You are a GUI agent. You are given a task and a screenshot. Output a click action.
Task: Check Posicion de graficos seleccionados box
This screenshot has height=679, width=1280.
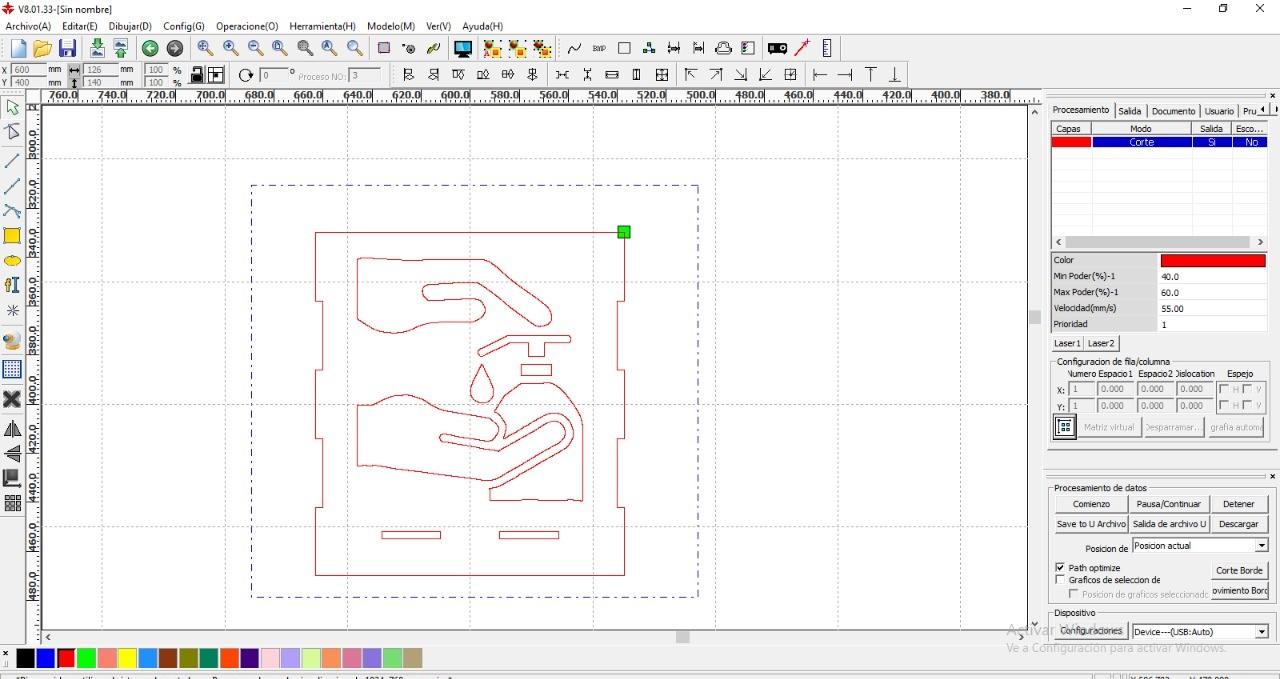point(1074,594)
